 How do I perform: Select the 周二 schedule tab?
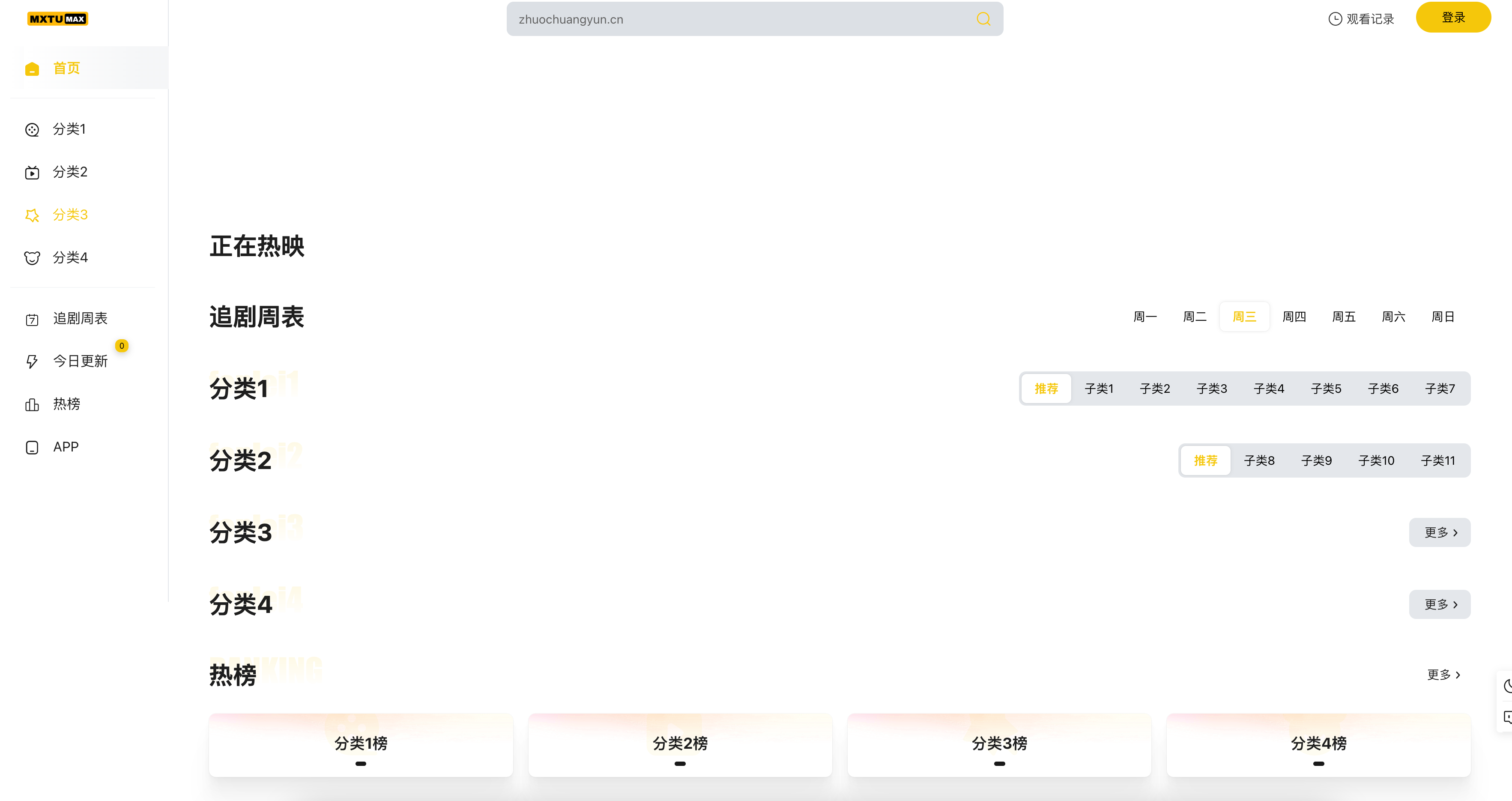(x=1195, y=317)
